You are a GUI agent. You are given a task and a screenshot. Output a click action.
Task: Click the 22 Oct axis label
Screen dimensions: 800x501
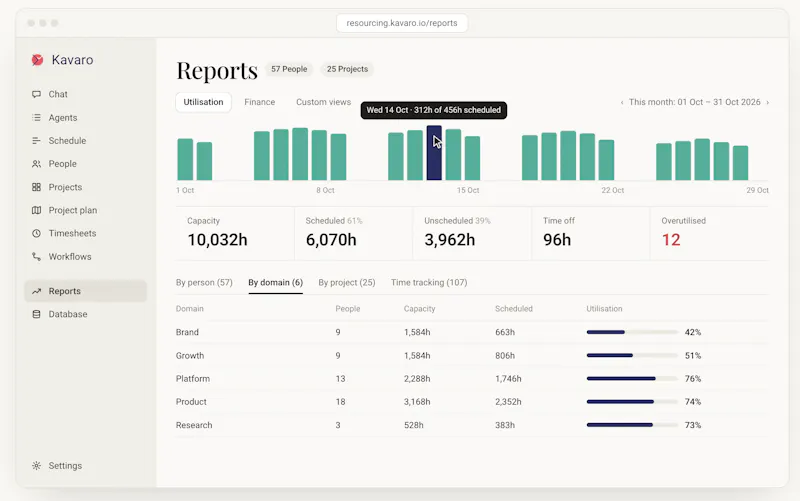(x=612, y=190)
